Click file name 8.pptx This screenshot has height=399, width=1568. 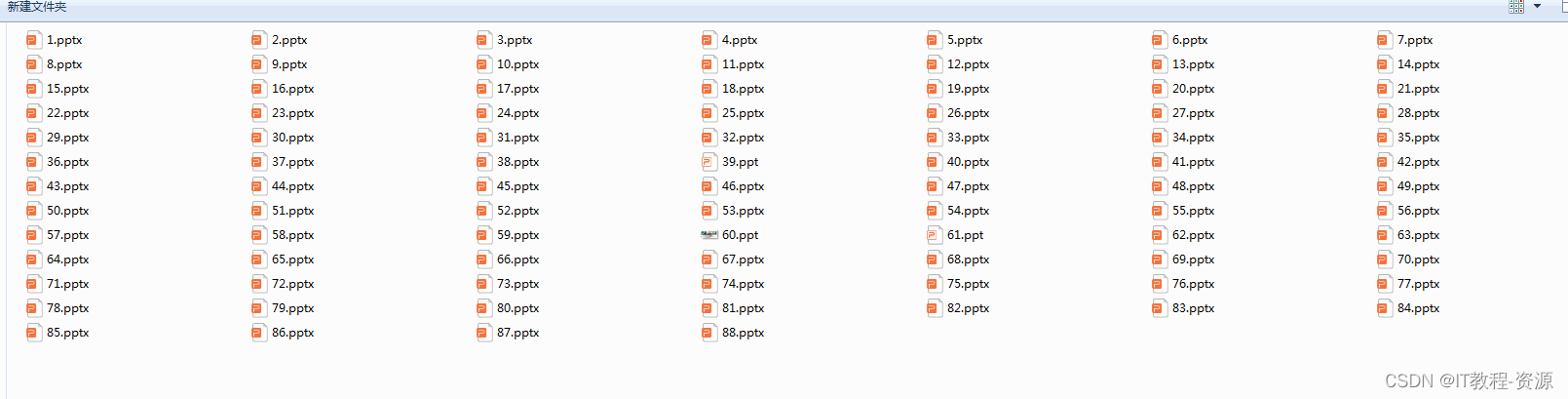pos(64,64)
